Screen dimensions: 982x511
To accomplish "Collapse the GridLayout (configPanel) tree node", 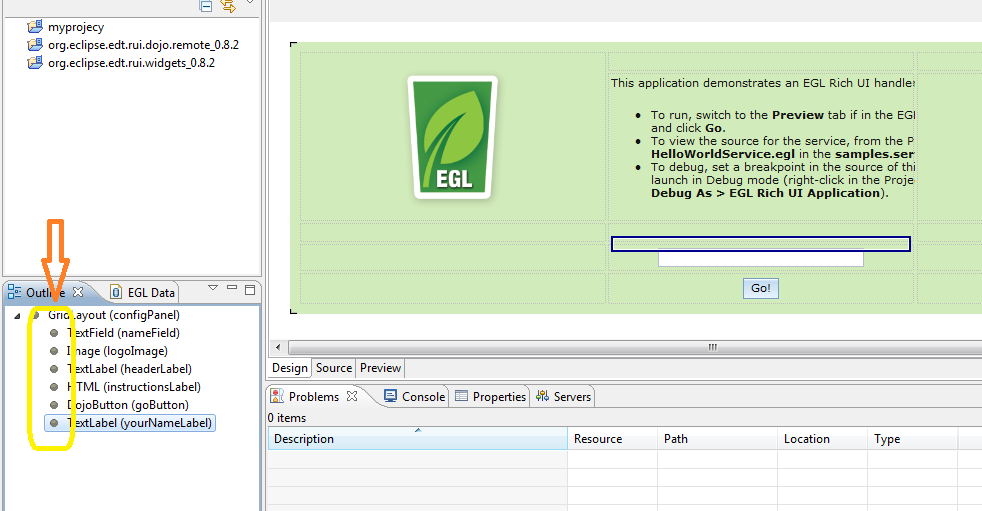I will 17,316.
